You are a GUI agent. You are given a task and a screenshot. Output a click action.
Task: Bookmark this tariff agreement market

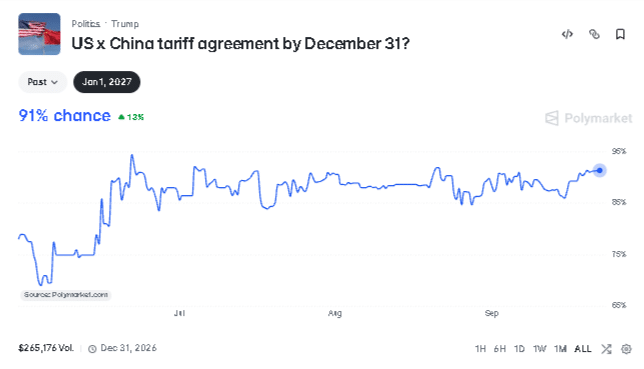click(x=620, y=34)
